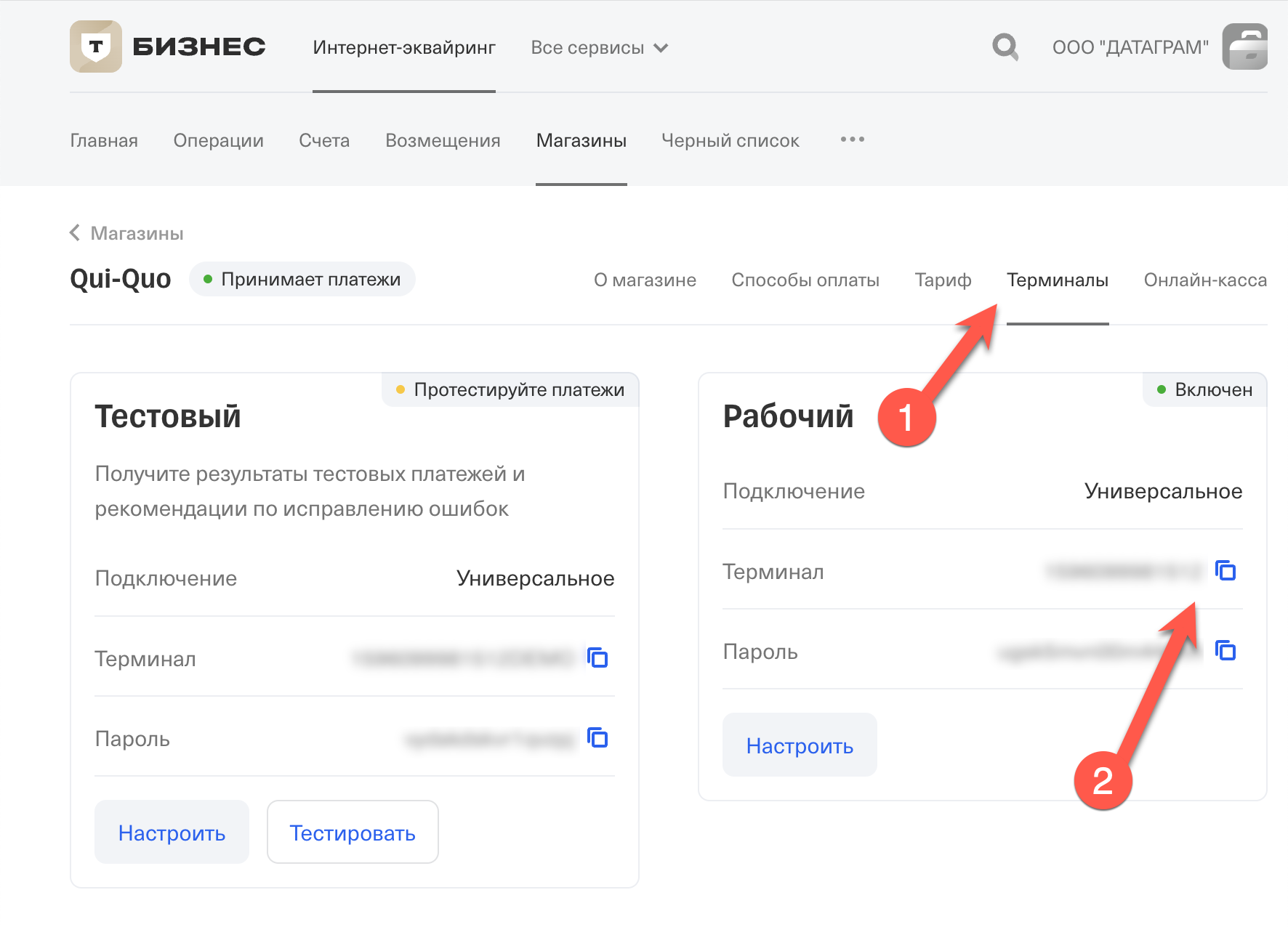
Task: Switch to the Способы оплаты tab
Action: pyautogui.click(x=805, y=280)
